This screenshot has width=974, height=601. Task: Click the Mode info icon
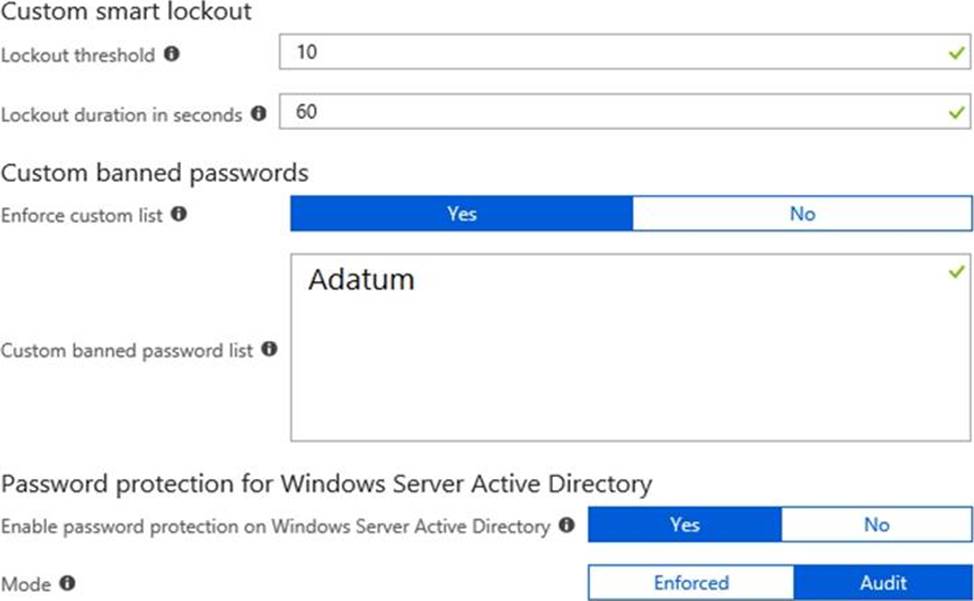[69, 583]
